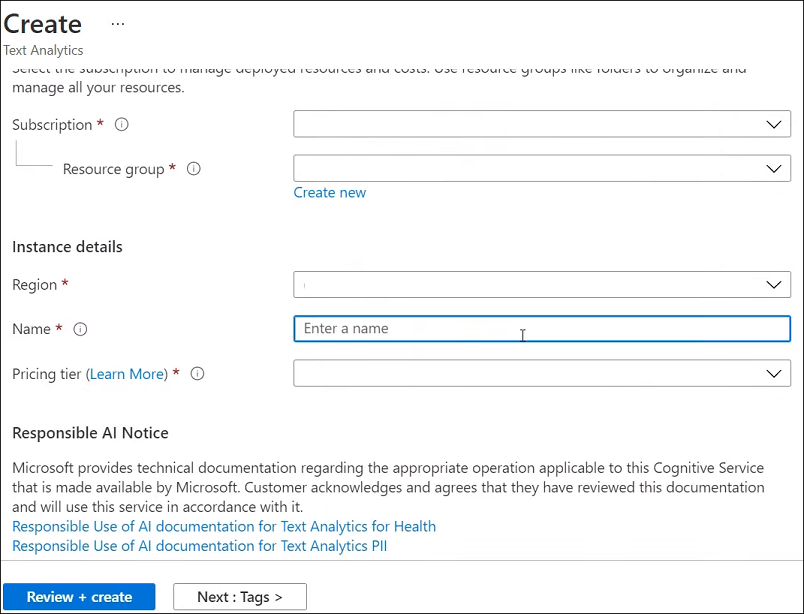The width and height of the screenshot is (804, 614).
Task: Click the Instance details section heading
Action: click(67, 246)
